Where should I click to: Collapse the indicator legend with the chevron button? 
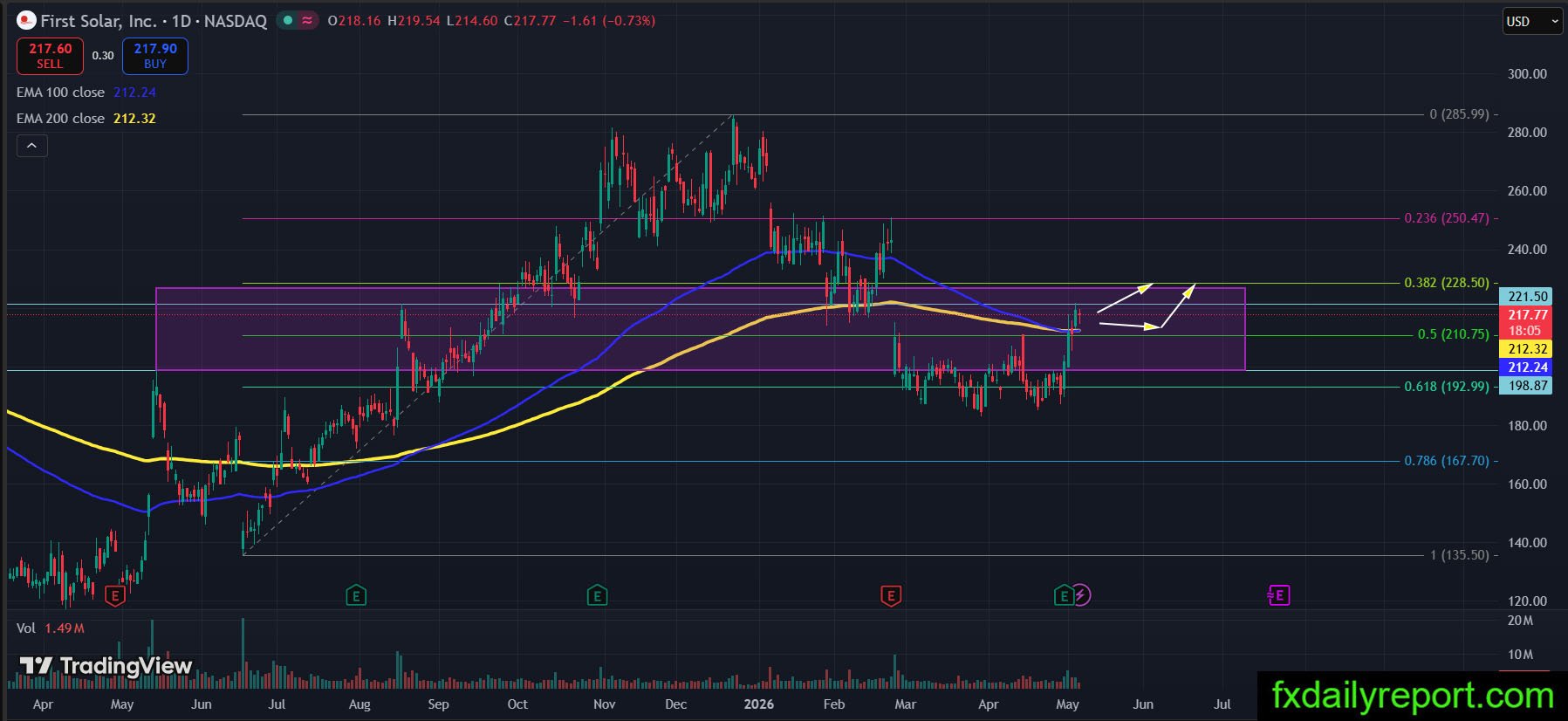point(32,146)
